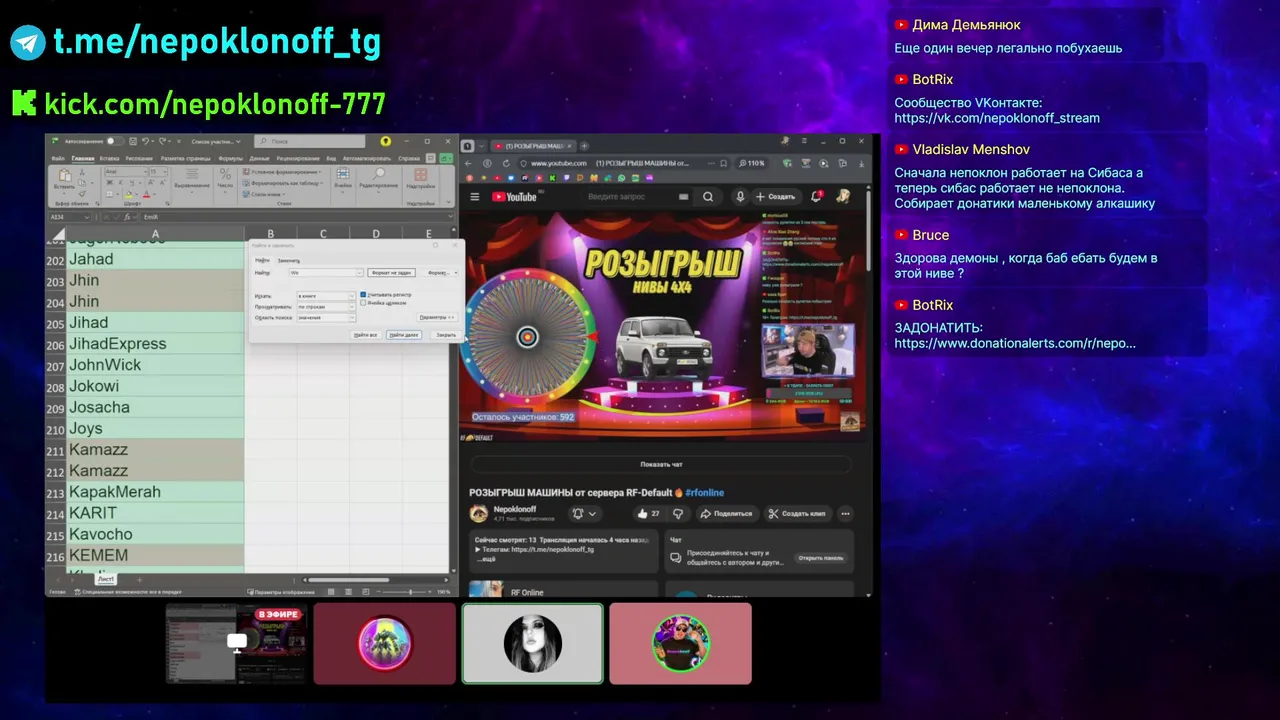This screenshot has width=1280, height=720.
Task: Toggle the match case (Учитывать регистр) checkbox
Action: click(363, 295)
